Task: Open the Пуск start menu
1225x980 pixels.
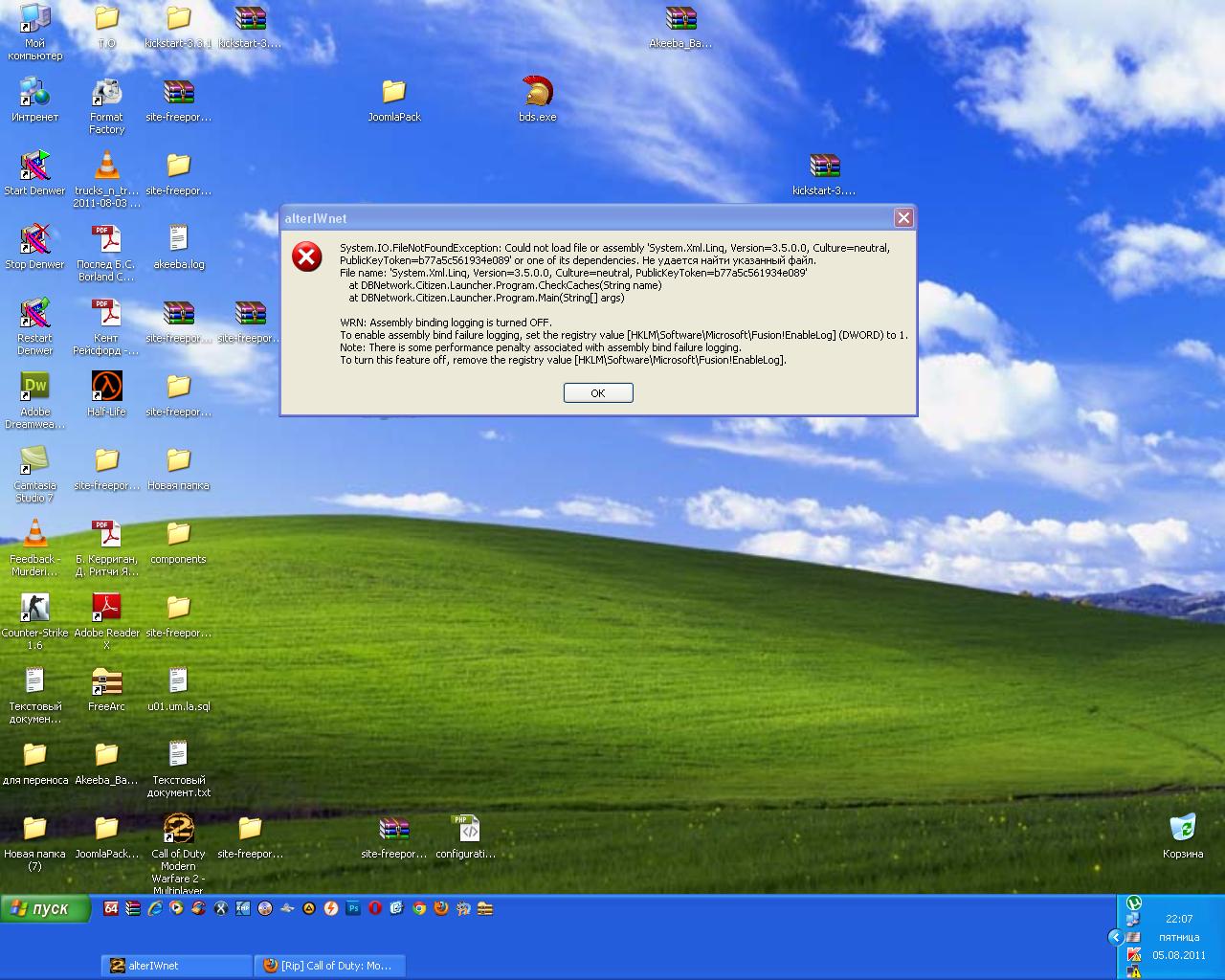Action: (x=45, y=908)
